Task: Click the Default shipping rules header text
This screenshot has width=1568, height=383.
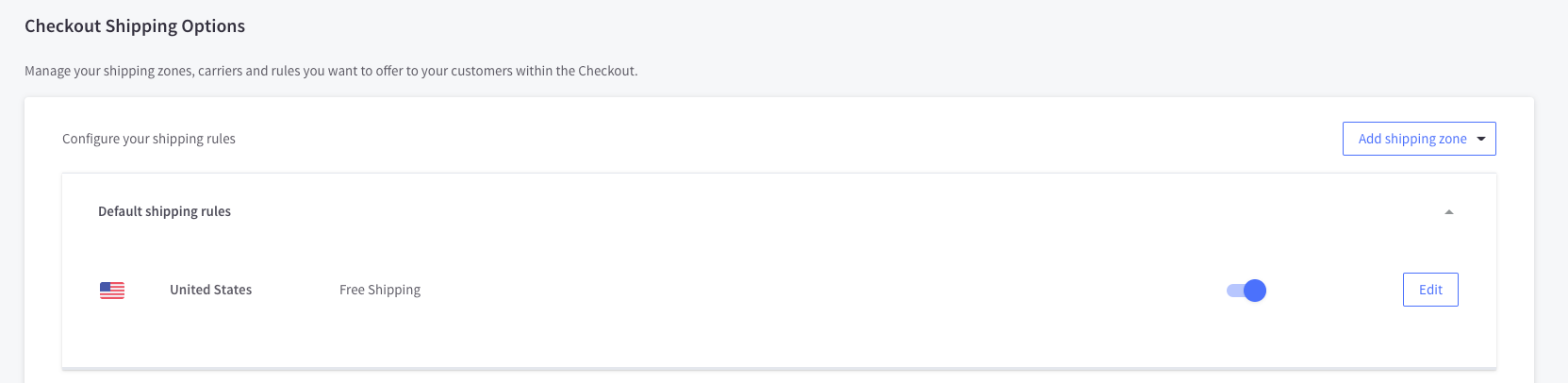Action: 164,211
